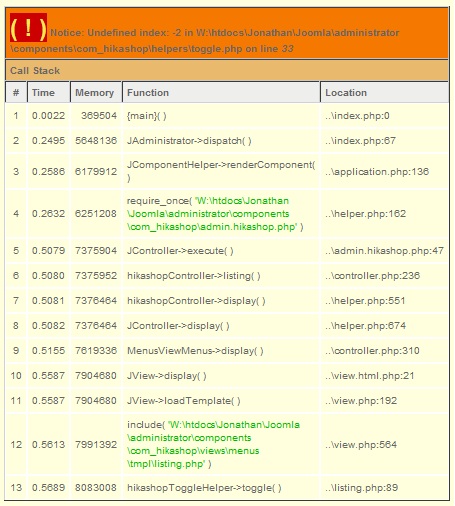Select 'JView->display( )' cell

[167, 376]
